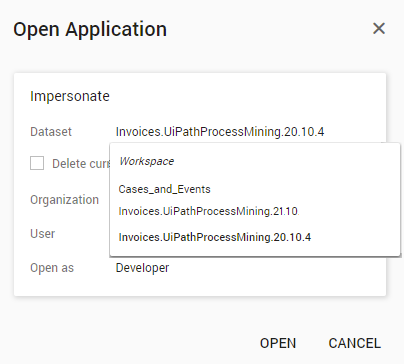Viewport: 404px width, 364px height.
Task: Click the Open as label
Action: (52, 268)
